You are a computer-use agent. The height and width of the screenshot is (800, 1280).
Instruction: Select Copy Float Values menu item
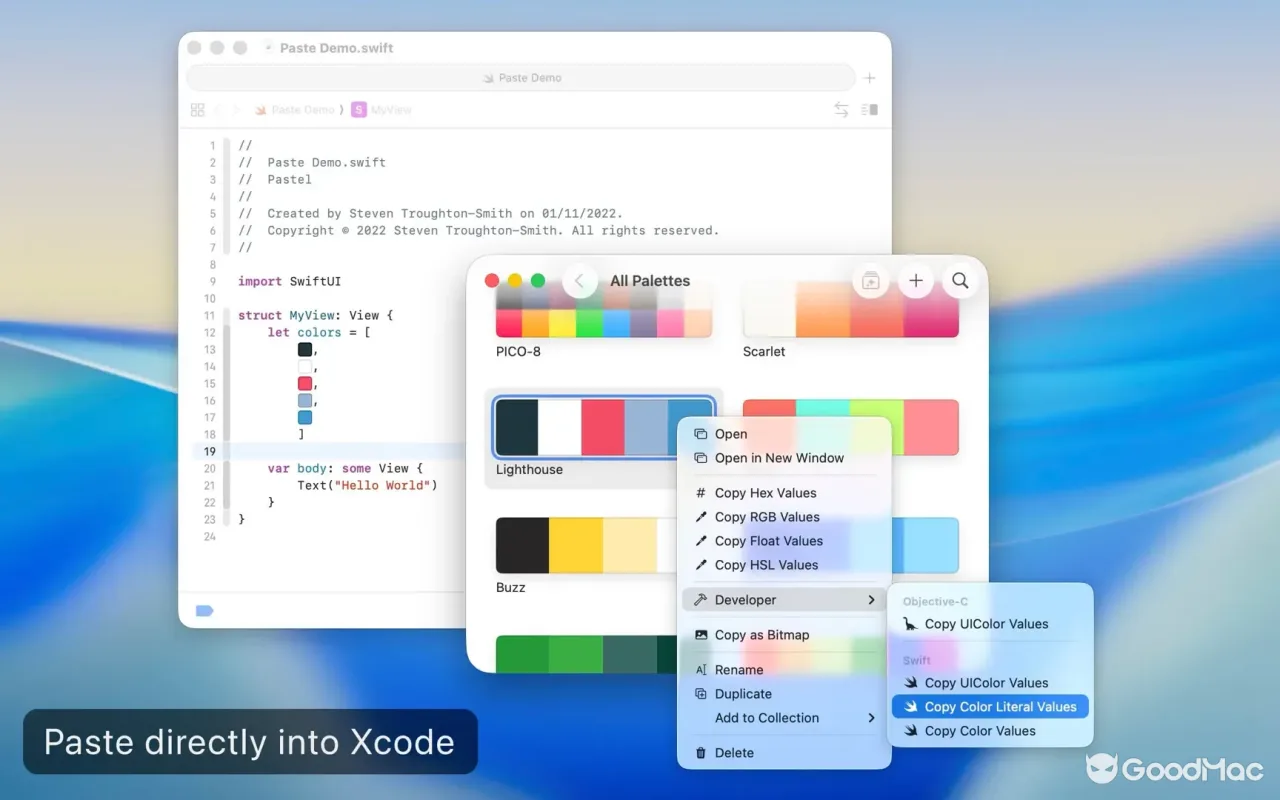784,541
